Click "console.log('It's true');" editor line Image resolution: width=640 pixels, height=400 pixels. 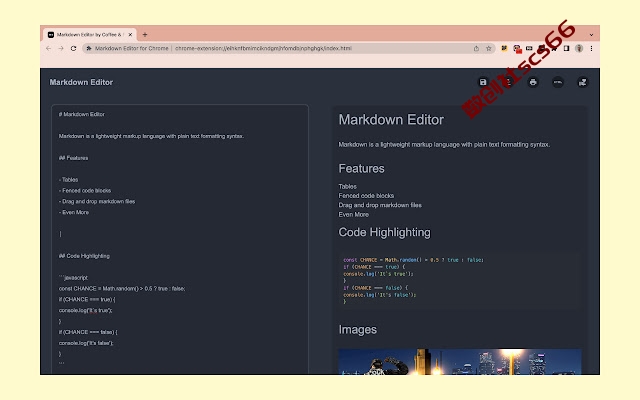[85, 310]
